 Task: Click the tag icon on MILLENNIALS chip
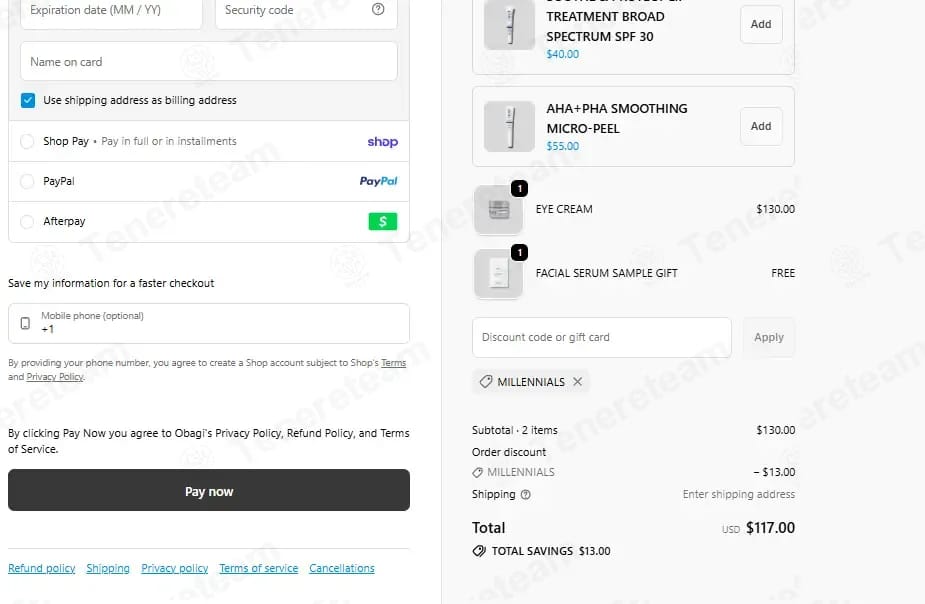click(x=486, y=382)
